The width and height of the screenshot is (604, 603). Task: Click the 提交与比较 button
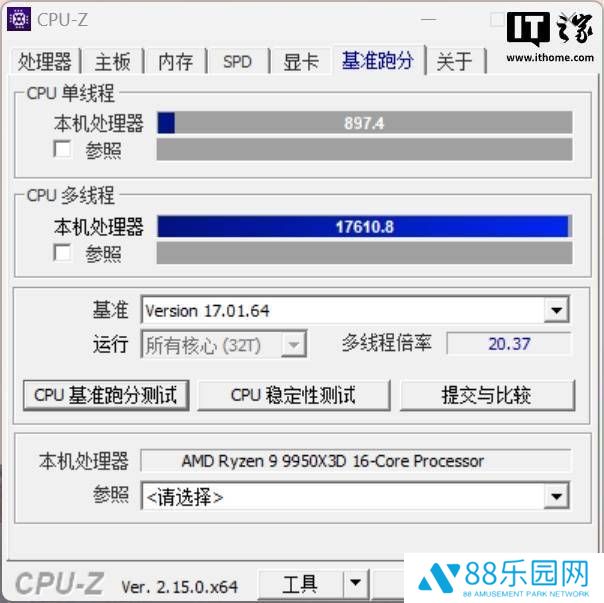487,395
